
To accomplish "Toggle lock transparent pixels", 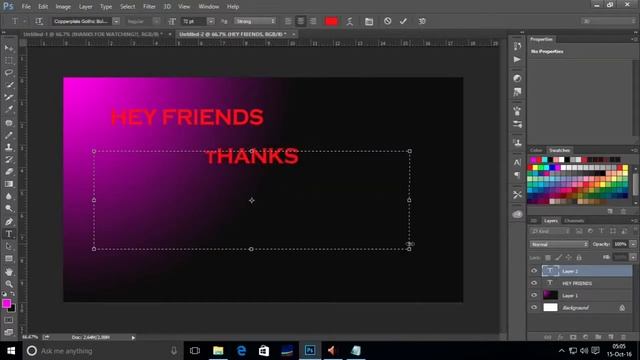I will click(x=548, y=258).
